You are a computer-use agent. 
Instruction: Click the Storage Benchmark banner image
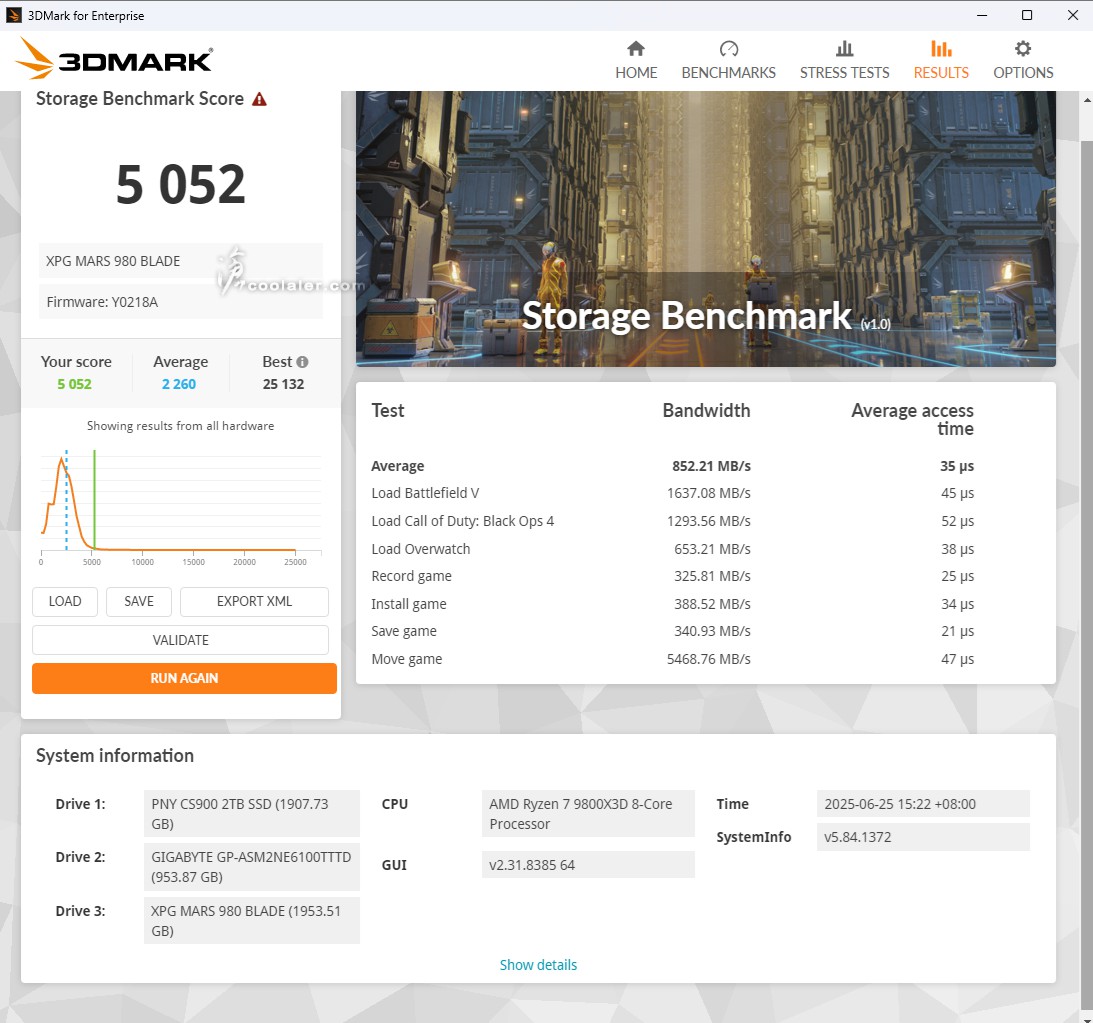[705, 229]
